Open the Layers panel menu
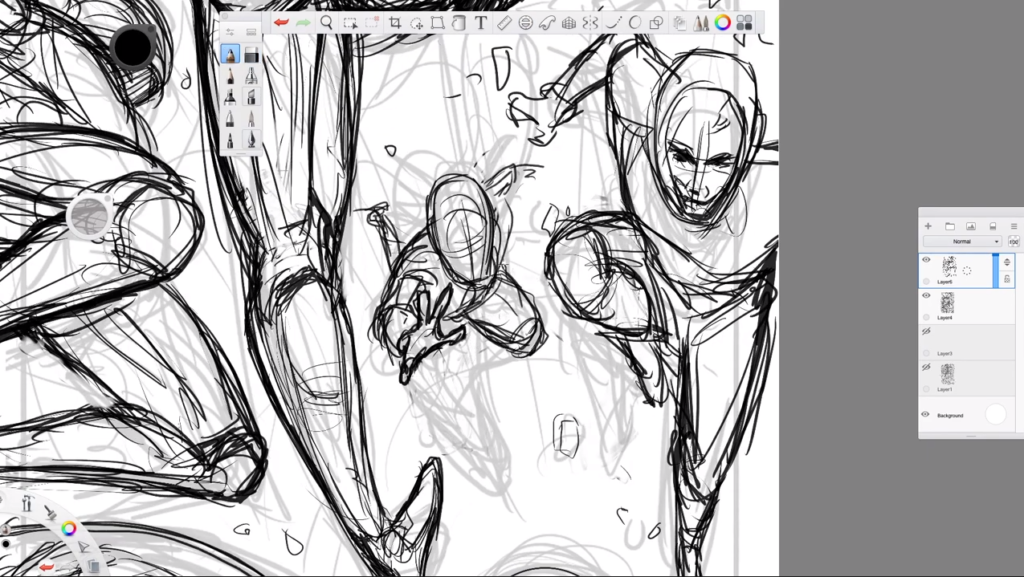The height and width of the screenshot is (577, 1024). pos(1014,226)
